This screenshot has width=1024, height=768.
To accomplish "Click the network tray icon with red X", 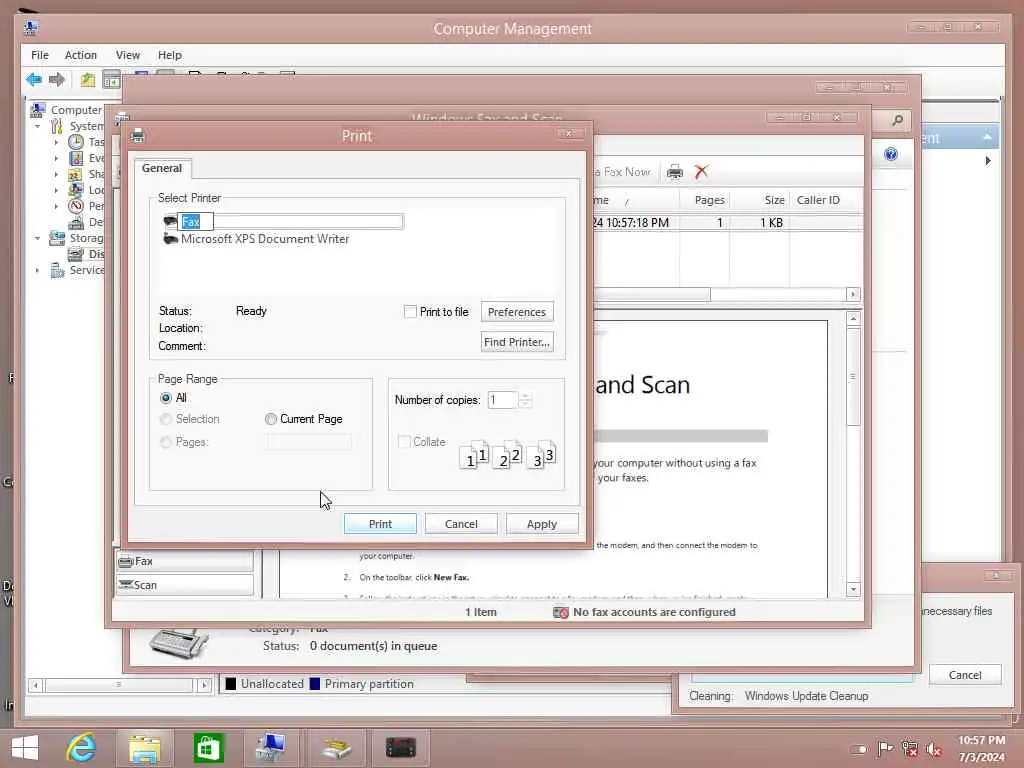I will coord(910,749).
